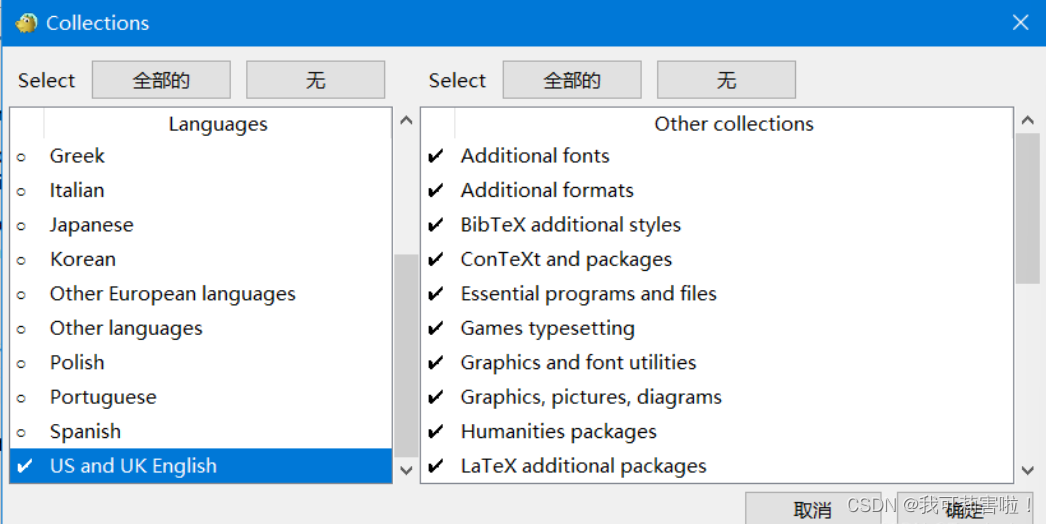
Task: Click the Languages column header
Action: pyautogui.click(x=217, y=123)
